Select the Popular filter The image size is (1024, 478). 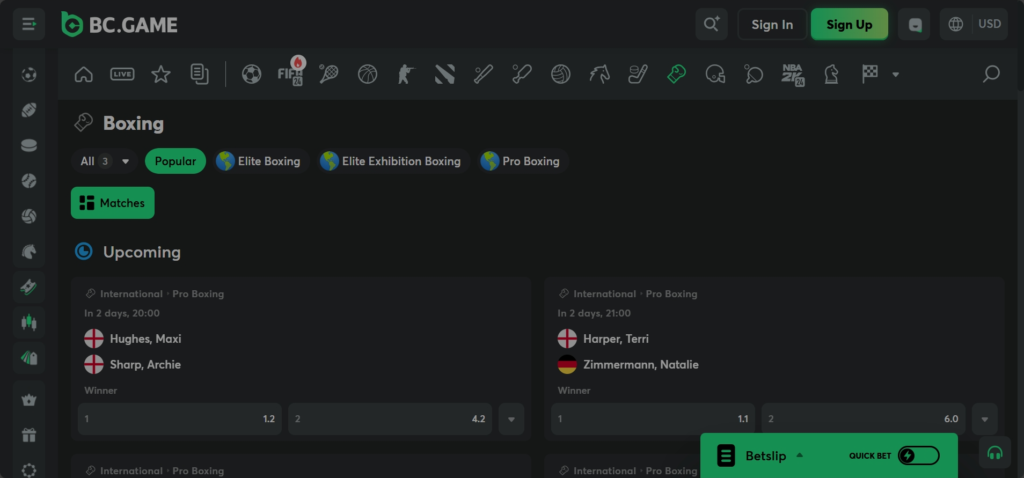pyautogui.click(x=175, y=161)
